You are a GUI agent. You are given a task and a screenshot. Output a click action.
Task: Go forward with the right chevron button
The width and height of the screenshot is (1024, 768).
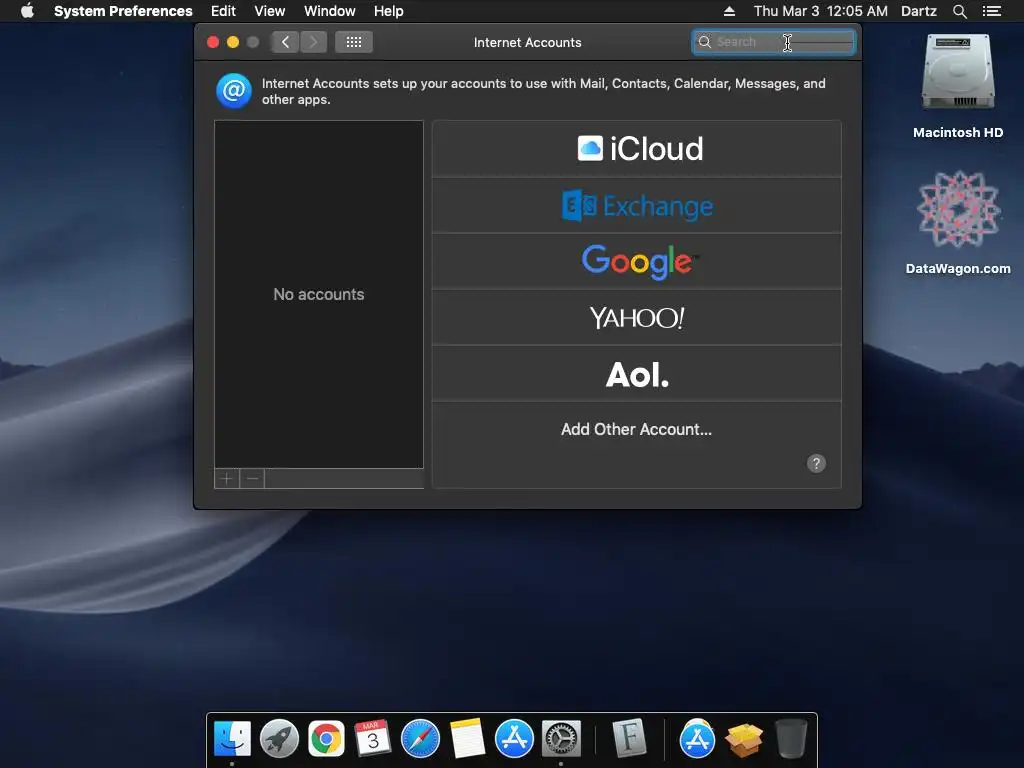(x=313, y=42)
